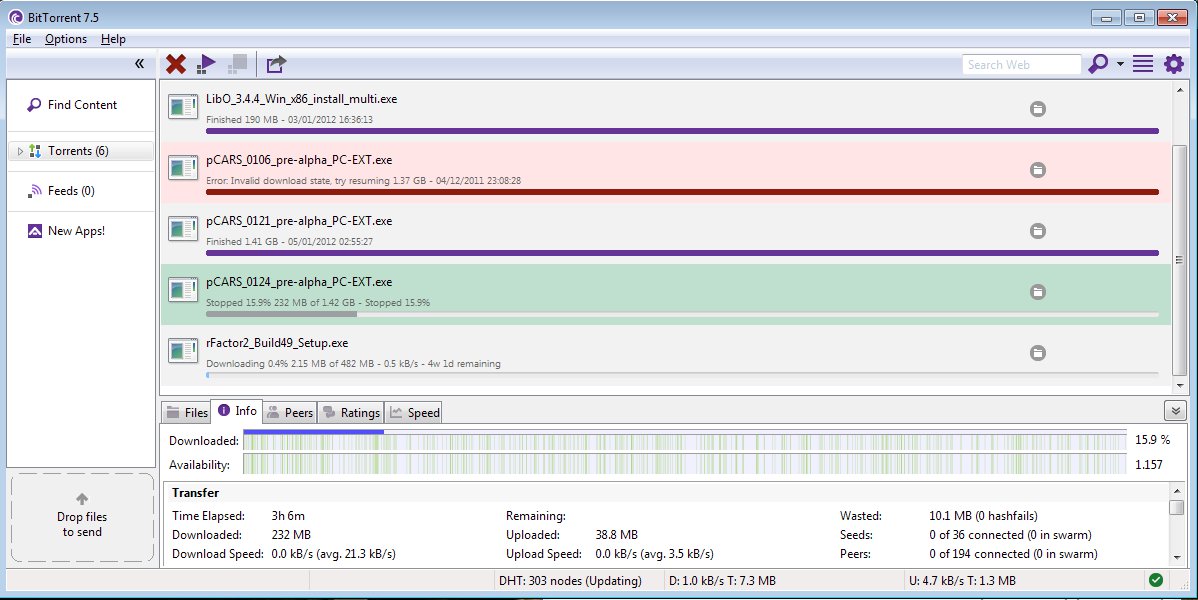Switch to the Peers tab
This screenshot has height=600, width=1198.
click(x=290, y=413)
